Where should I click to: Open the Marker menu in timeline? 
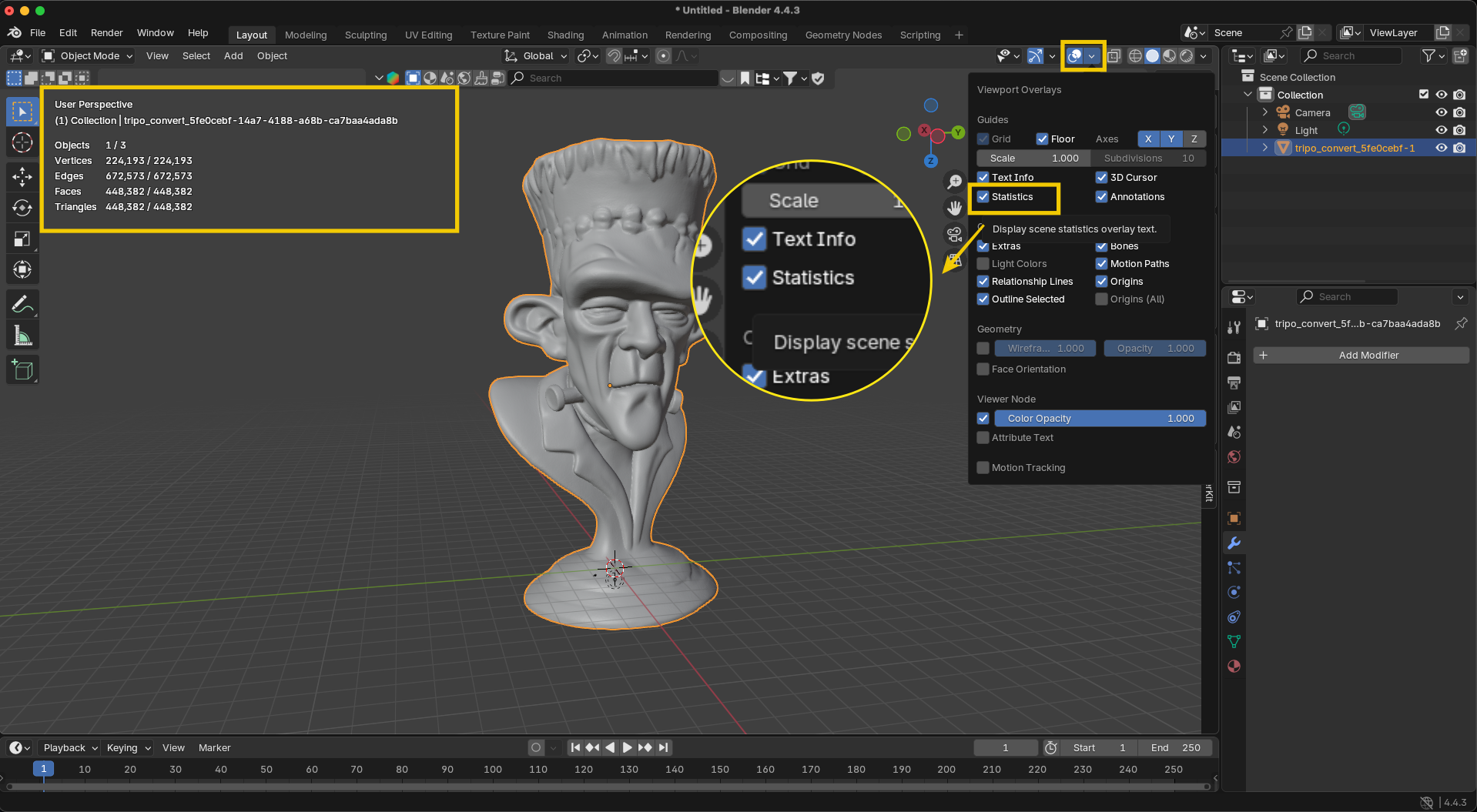[214, 747]
